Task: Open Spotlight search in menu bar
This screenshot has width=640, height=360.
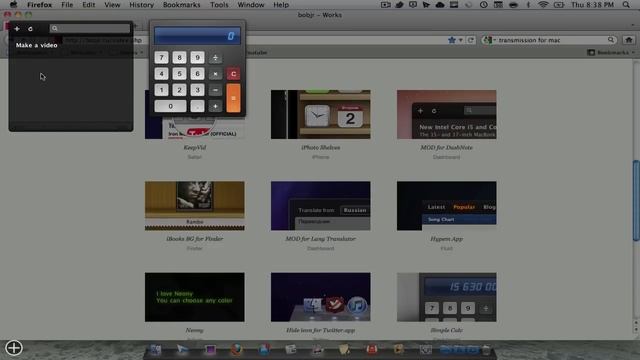Action: 626,5
